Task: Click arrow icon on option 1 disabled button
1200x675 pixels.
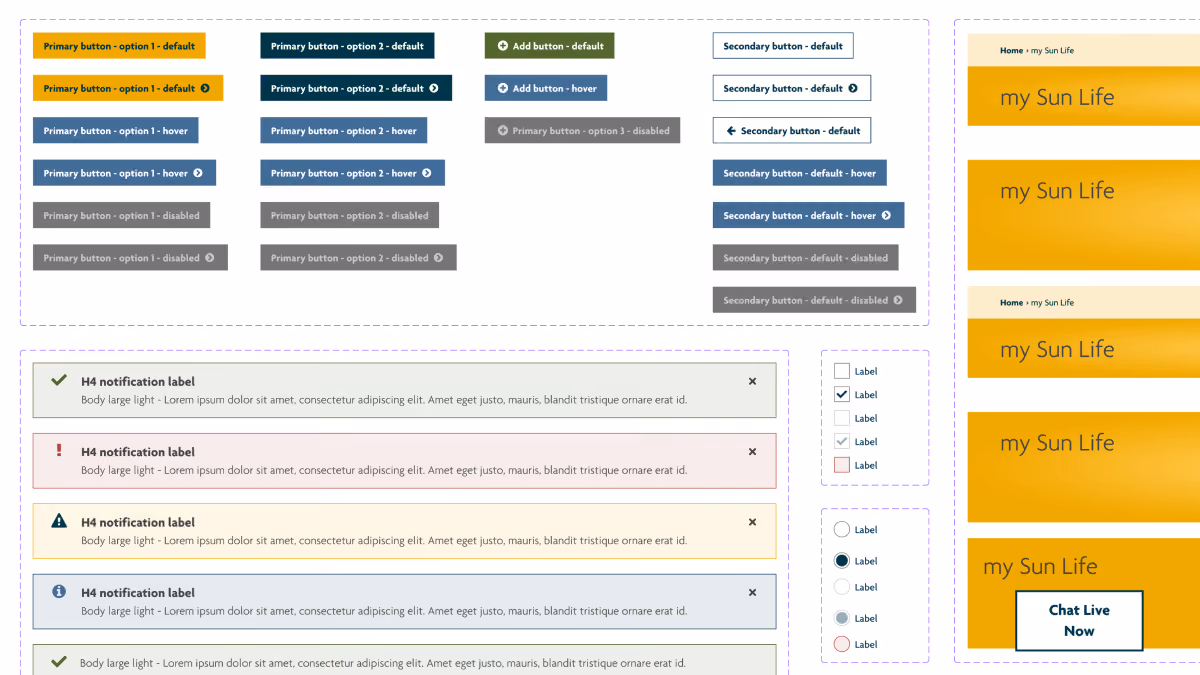Action: 210,258
